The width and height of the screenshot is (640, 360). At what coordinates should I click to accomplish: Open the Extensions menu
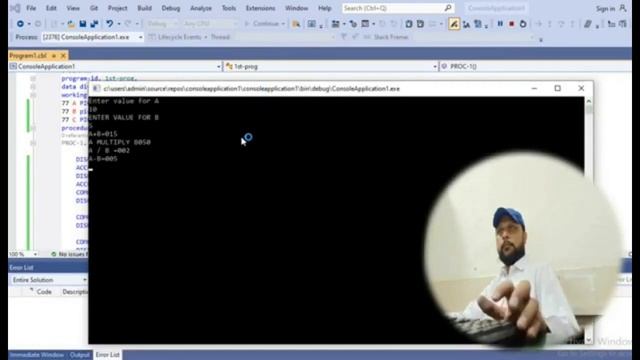260,8
